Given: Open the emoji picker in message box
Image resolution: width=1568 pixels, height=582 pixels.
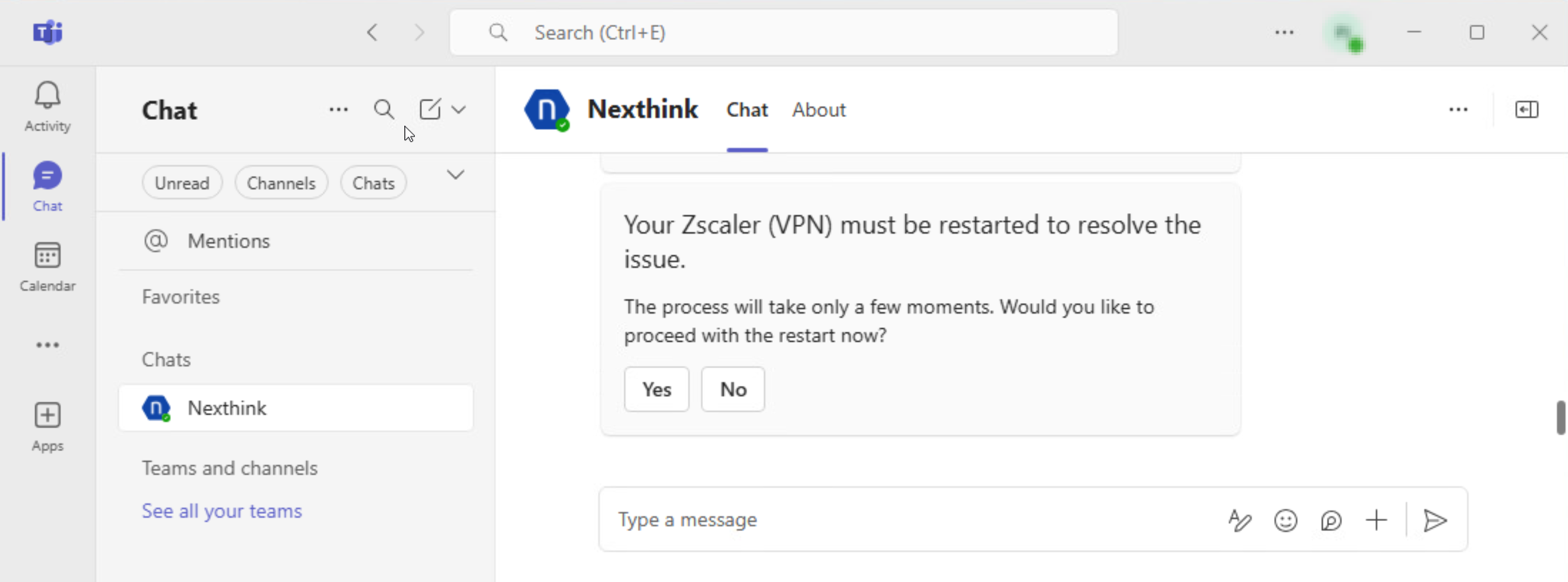Looking at the screenshot, I should (1285, 520).
